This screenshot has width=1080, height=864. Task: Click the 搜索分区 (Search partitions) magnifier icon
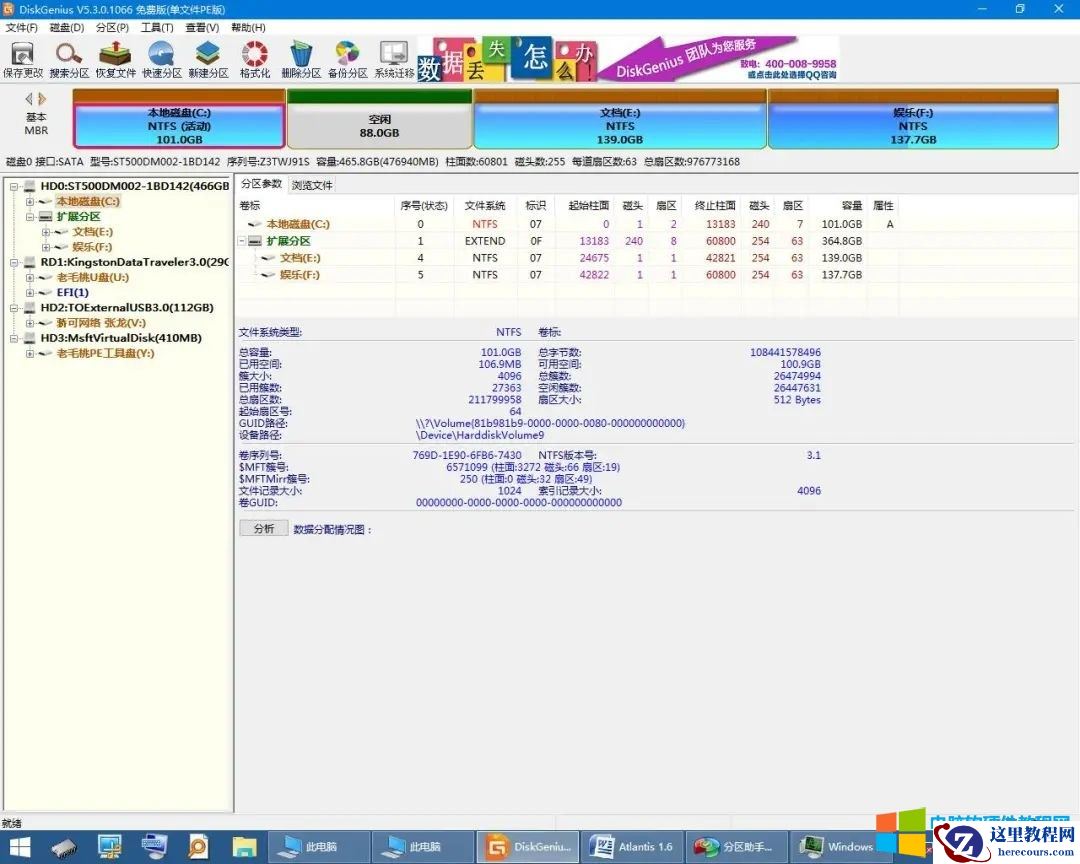tap(69, 59)
